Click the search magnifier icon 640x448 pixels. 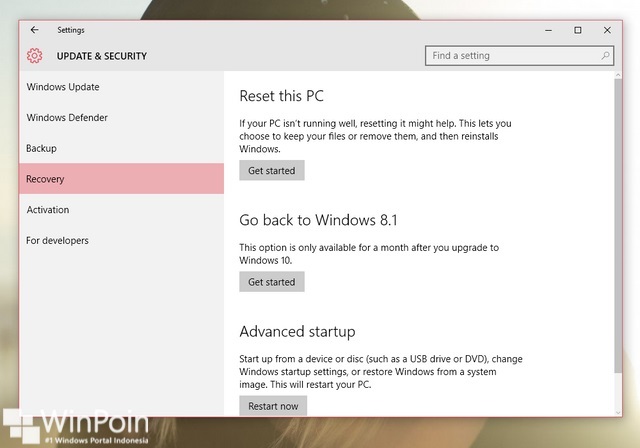[605, 55]
